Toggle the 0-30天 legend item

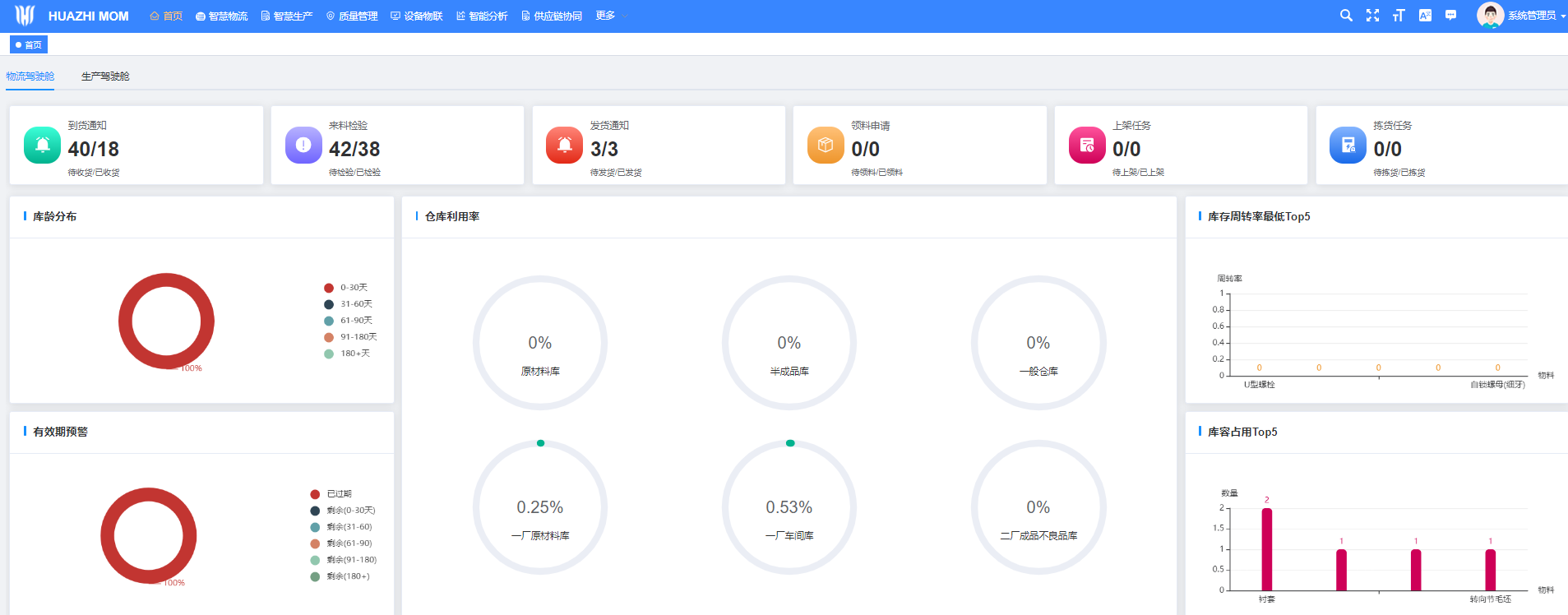(x=346, y=288)
